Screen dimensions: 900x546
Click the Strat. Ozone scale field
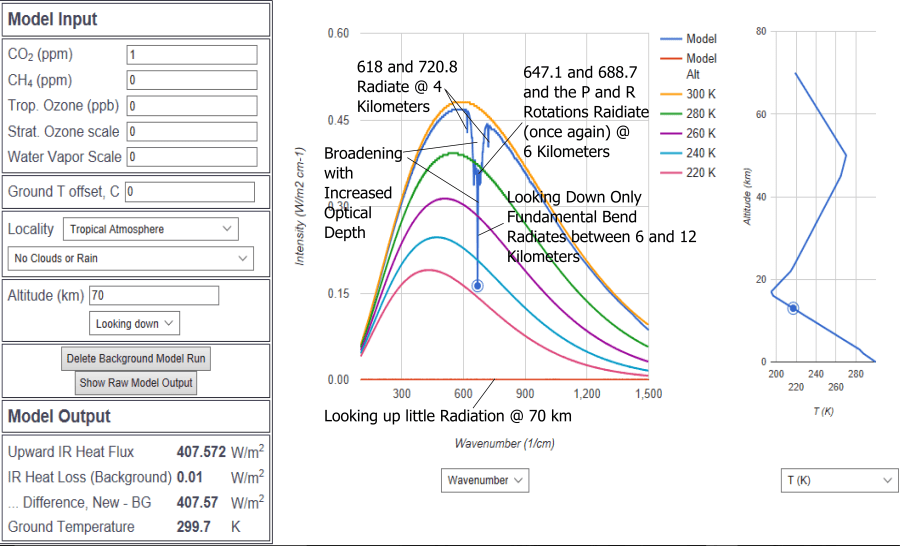tap(192, 132)
